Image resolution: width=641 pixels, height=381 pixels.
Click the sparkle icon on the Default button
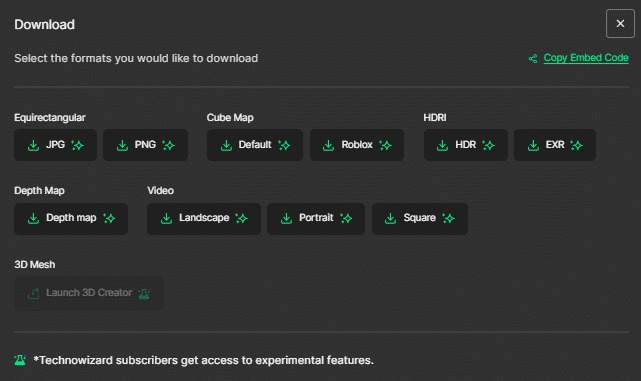tap(284, 145)
